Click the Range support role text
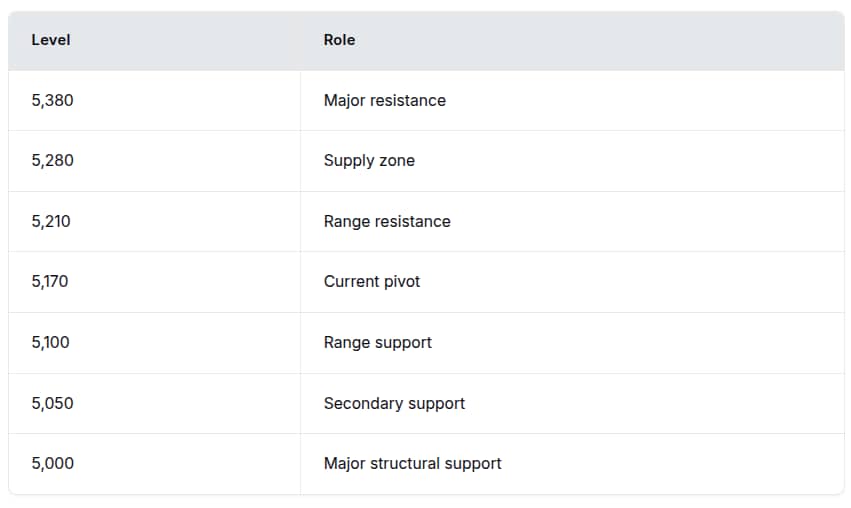Image resolution: width=851 pixels, height=508 pixels. [x=378, y=342]
